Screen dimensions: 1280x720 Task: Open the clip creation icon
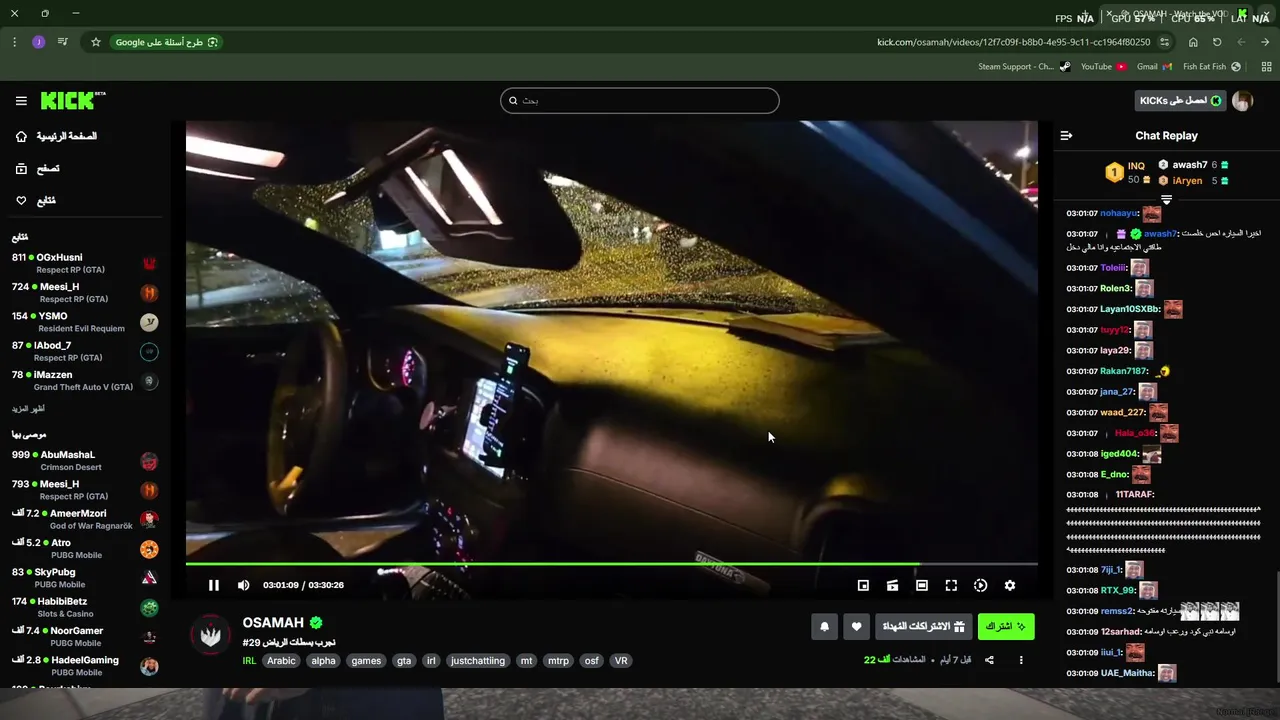892,585
